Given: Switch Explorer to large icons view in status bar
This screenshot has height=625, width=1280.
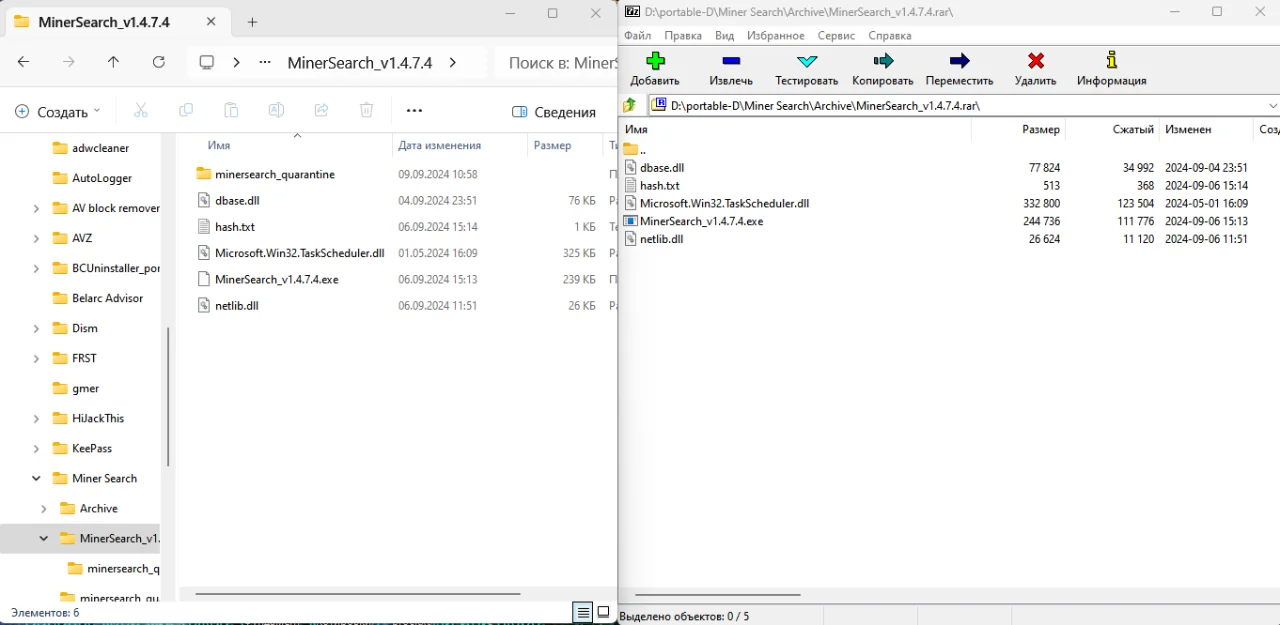Looking at the screenshot, I should coord(603,612).
